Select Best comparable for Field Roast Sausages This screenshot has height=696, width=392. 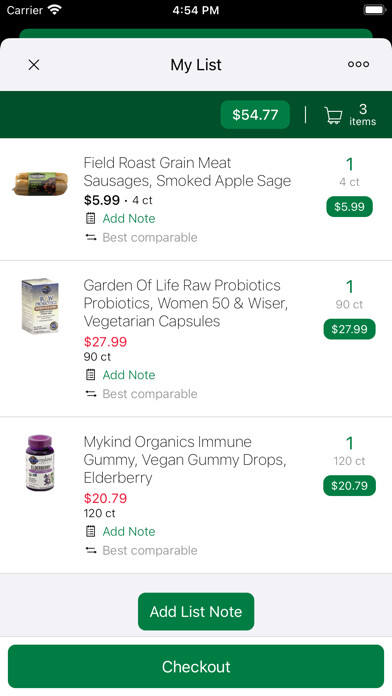coord(150,237)
